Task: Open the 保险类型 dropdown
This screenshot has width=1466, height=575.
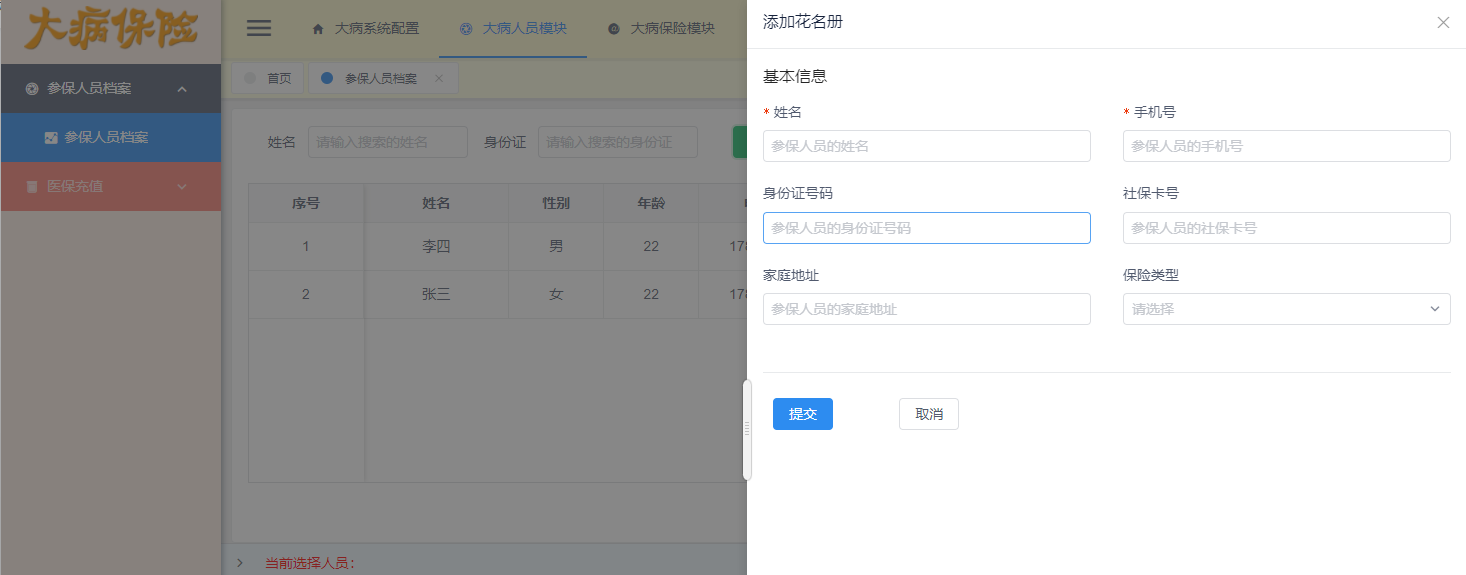Action: point(1286,309)
